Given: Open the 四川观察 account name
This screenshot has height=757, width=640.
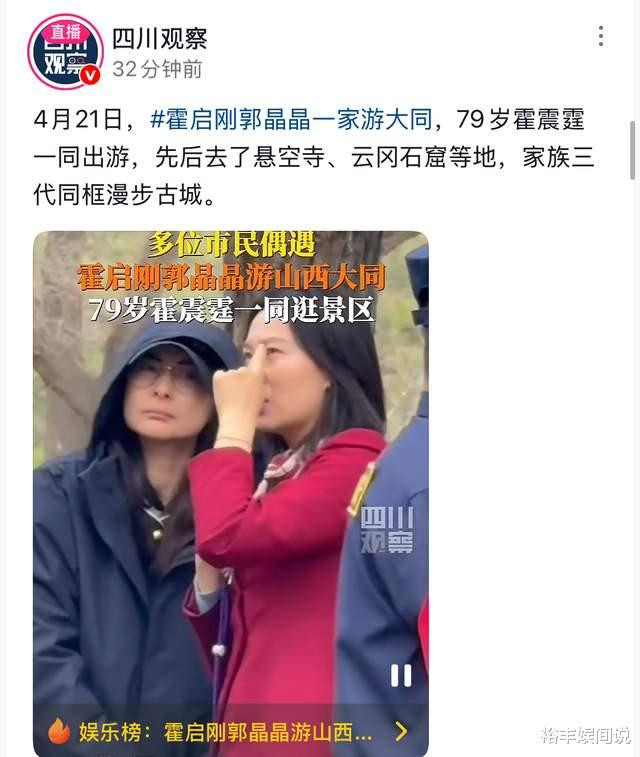Looking at the screenshot, I should click(160, 39).
